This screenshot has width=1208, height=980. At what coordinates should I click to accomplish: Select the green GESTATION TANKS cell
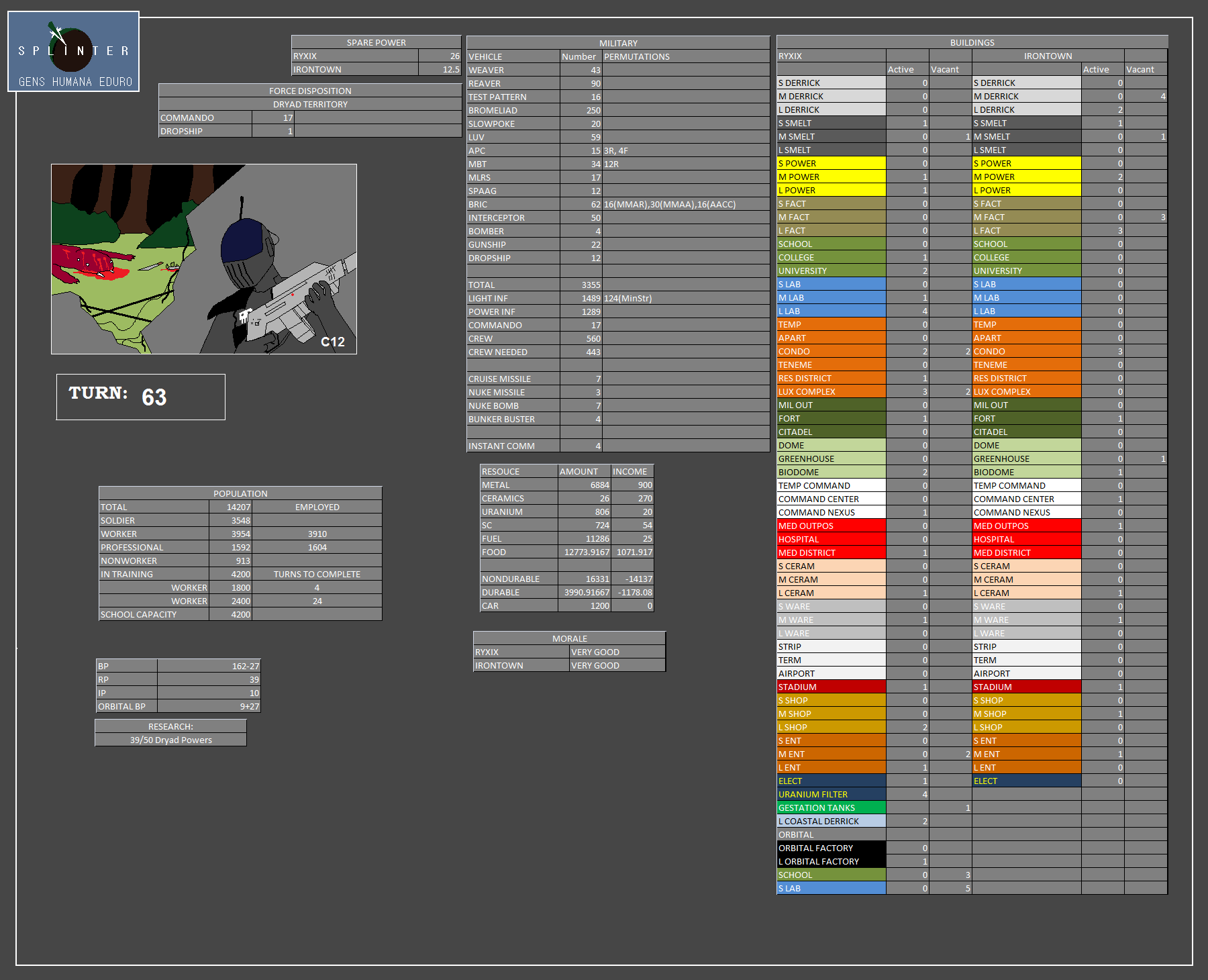[831, 807]
